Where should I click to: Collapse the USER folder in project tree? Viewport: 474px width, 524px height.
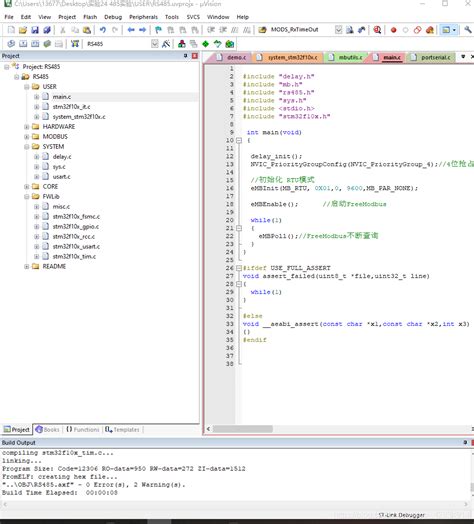[x=26, y=87]
